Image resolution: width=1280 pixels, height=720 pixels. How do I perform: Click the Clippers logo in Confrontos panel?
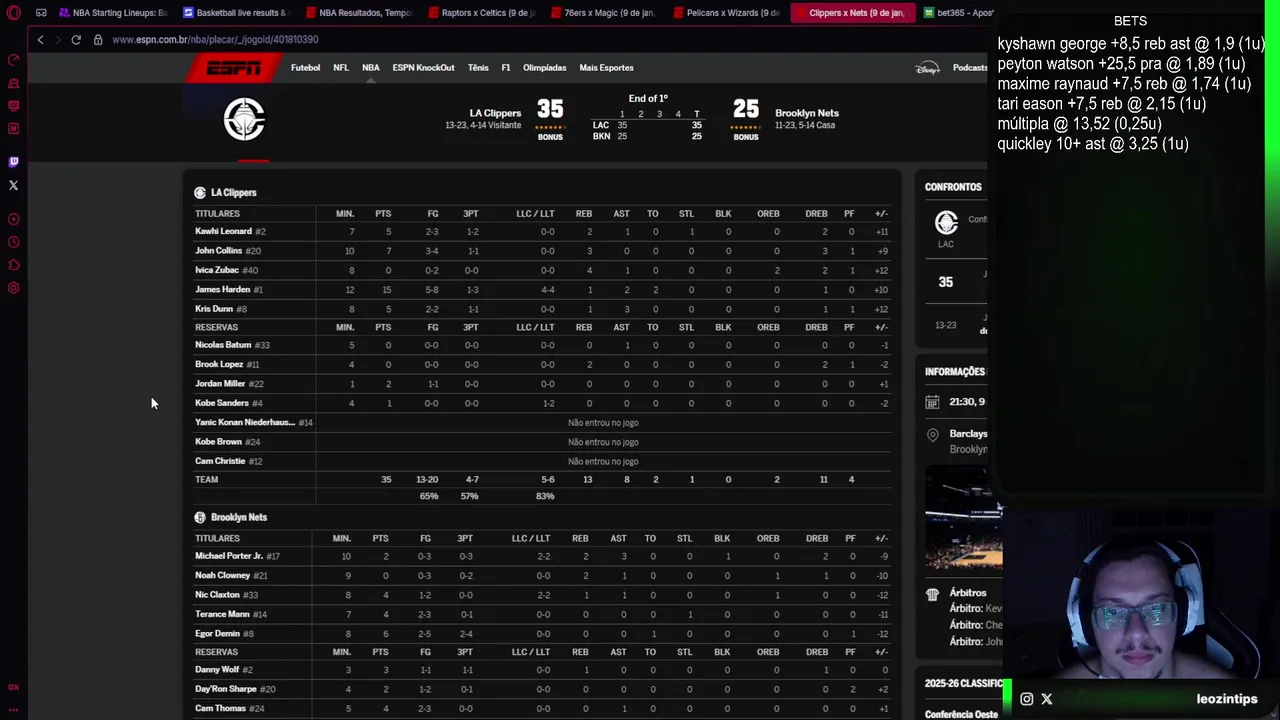946,222
